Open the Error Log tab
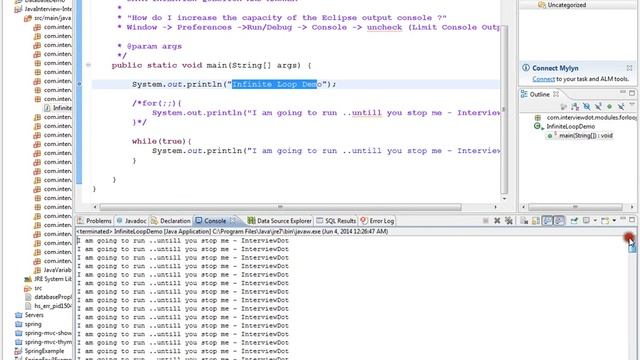 377,221
